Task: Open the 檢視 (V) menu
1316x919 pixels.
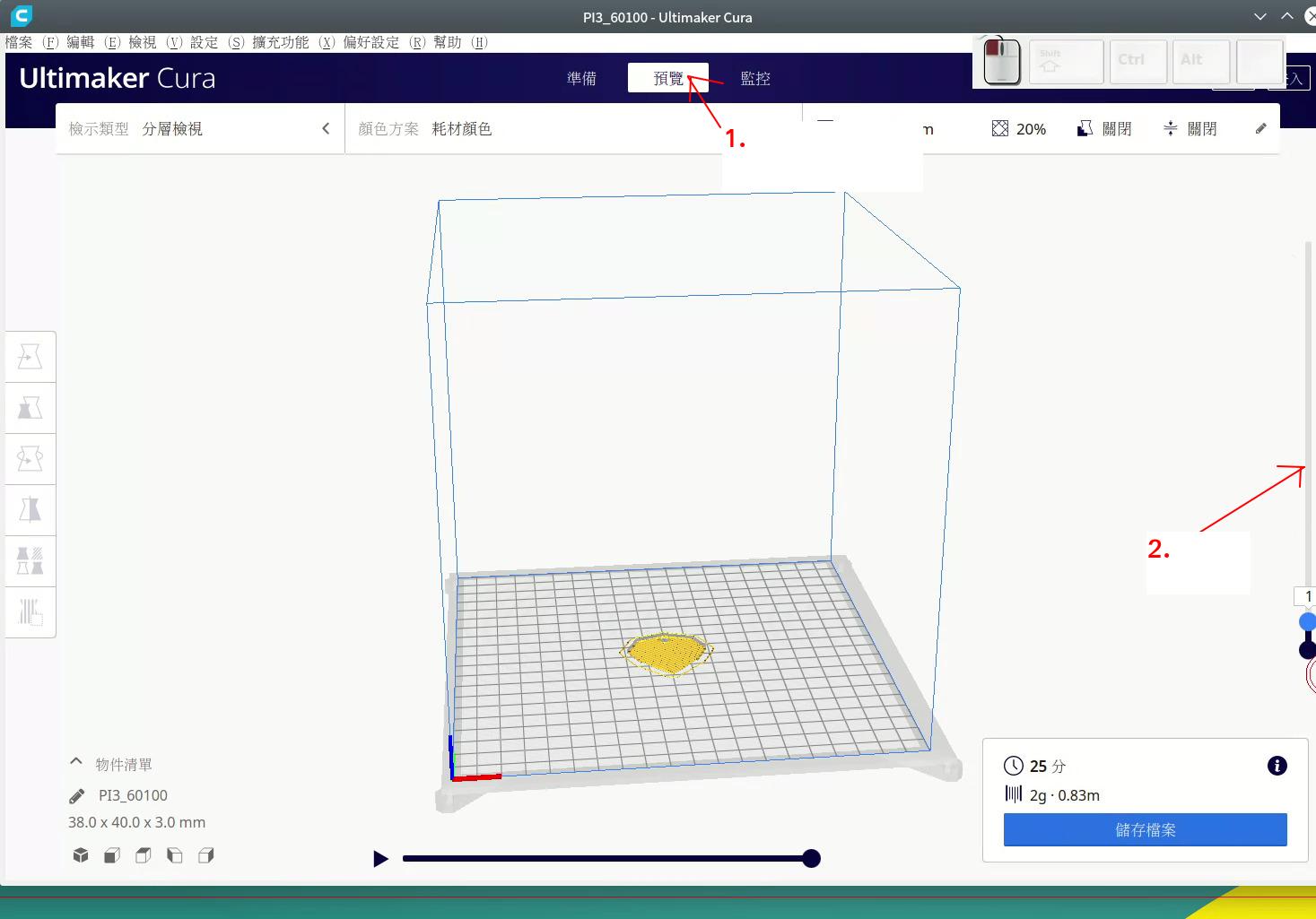Action: [x=155, y=42]
